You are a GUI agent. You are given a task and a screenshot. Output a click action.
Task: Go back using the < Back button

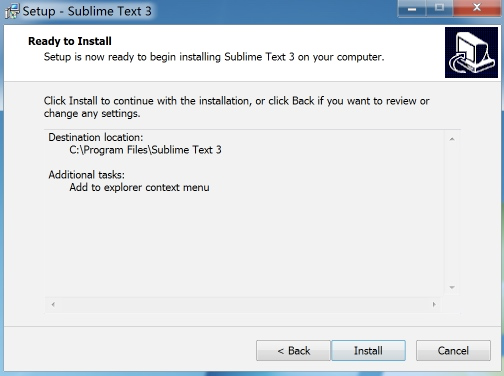tap(293, 350)
